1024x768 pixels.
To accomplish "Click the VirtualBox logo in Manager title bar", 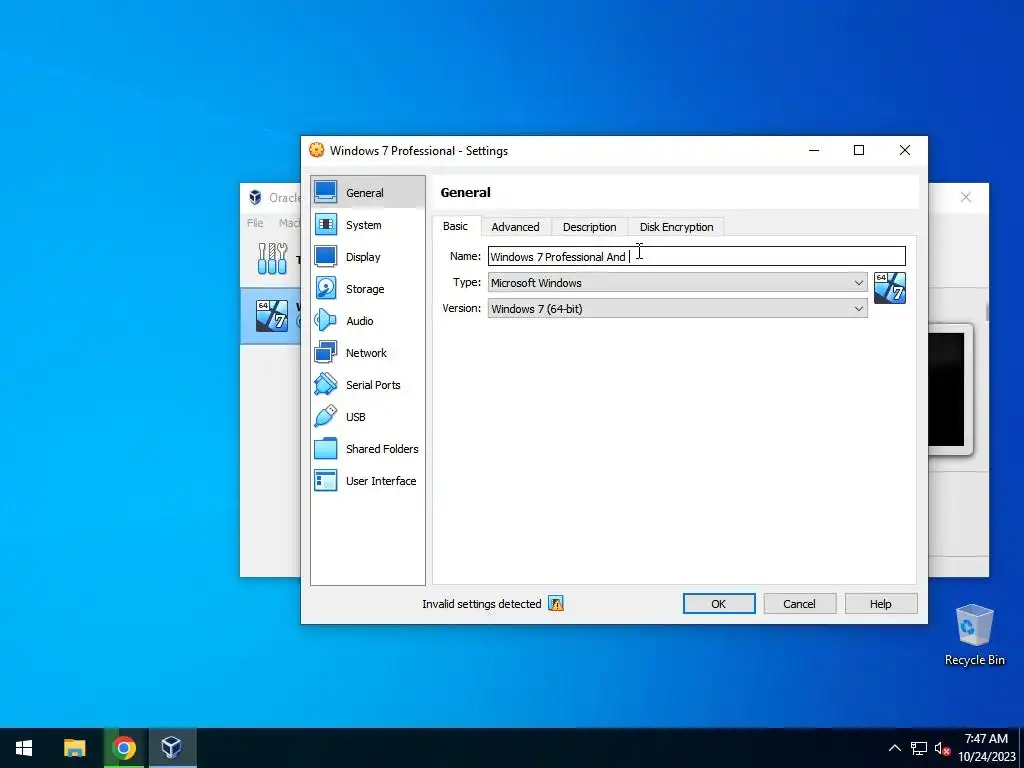I will 255,197.
